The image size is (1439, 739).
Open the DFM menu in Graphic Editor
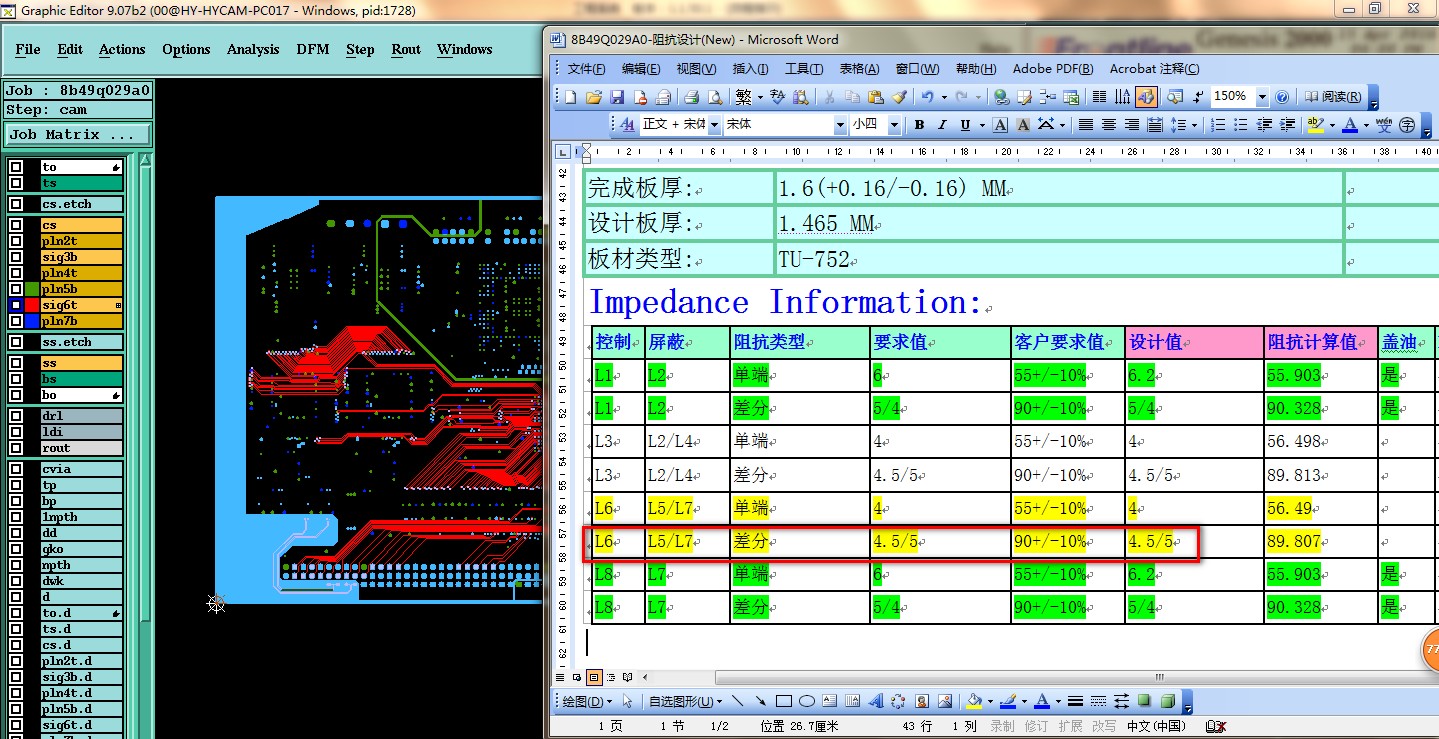point(312,49)
